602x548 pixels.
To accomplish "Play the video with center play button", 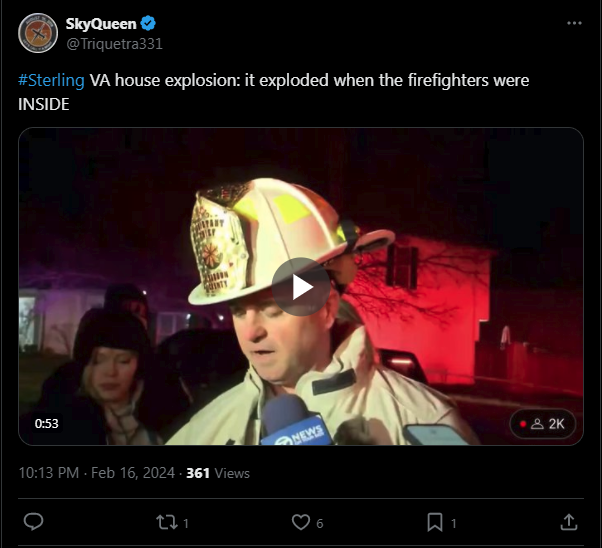I will [301, 287].
